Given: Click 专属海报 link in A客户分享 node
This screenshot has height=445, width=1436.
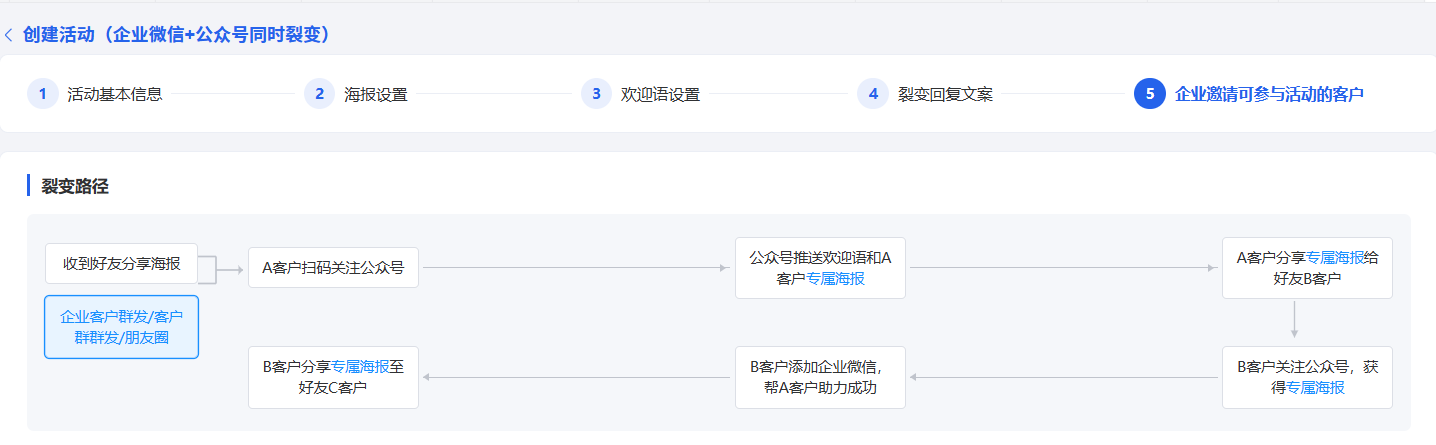Looking at the screenshot, I should click(1335, 257).
